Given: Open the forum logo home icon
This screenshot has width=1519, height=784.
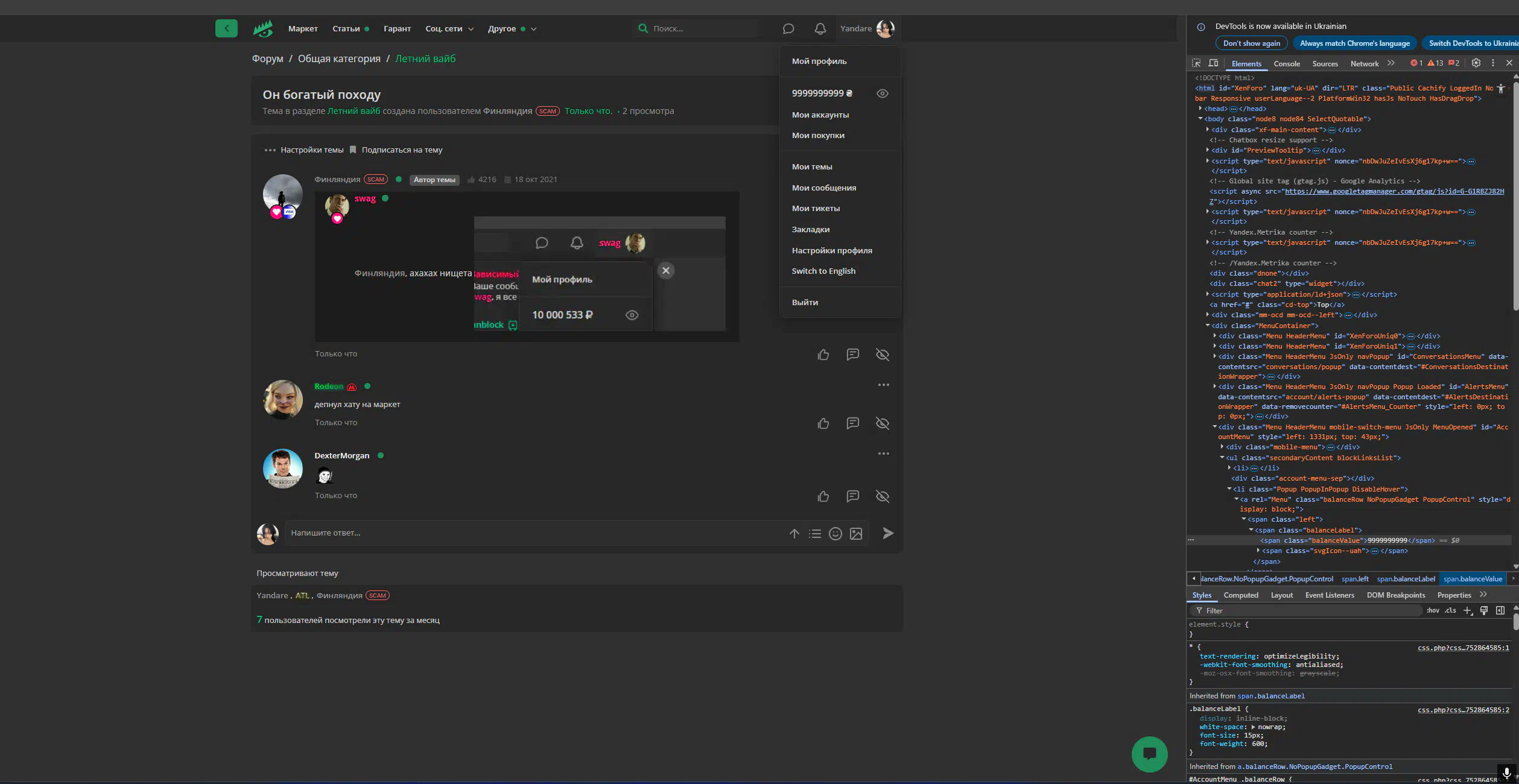Looking at the screenshot, I should [x=263, y=28].
